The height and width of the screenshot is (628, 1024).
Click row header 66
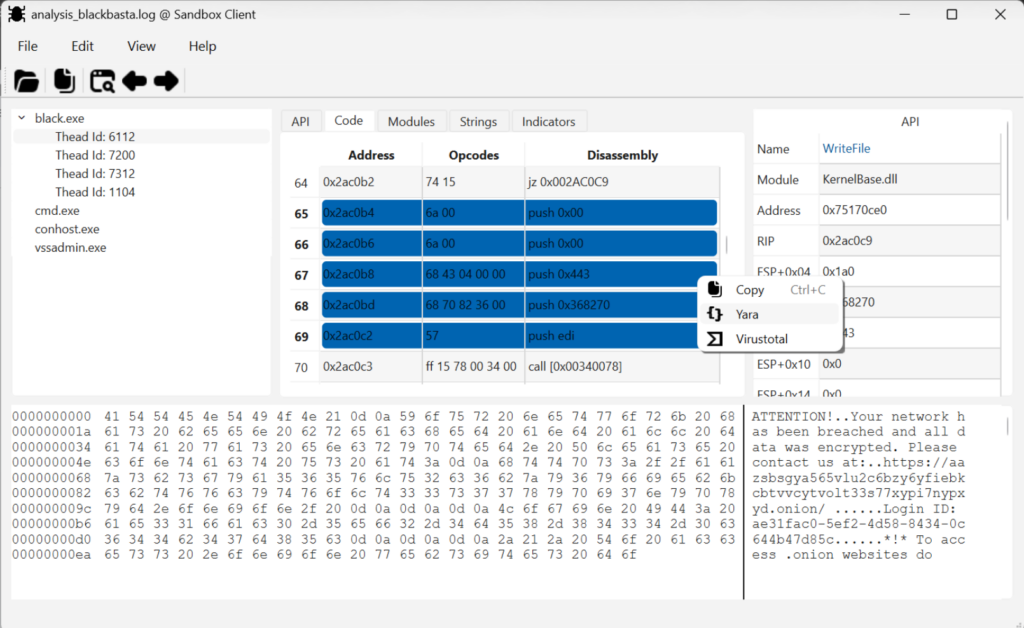point(301,244)
